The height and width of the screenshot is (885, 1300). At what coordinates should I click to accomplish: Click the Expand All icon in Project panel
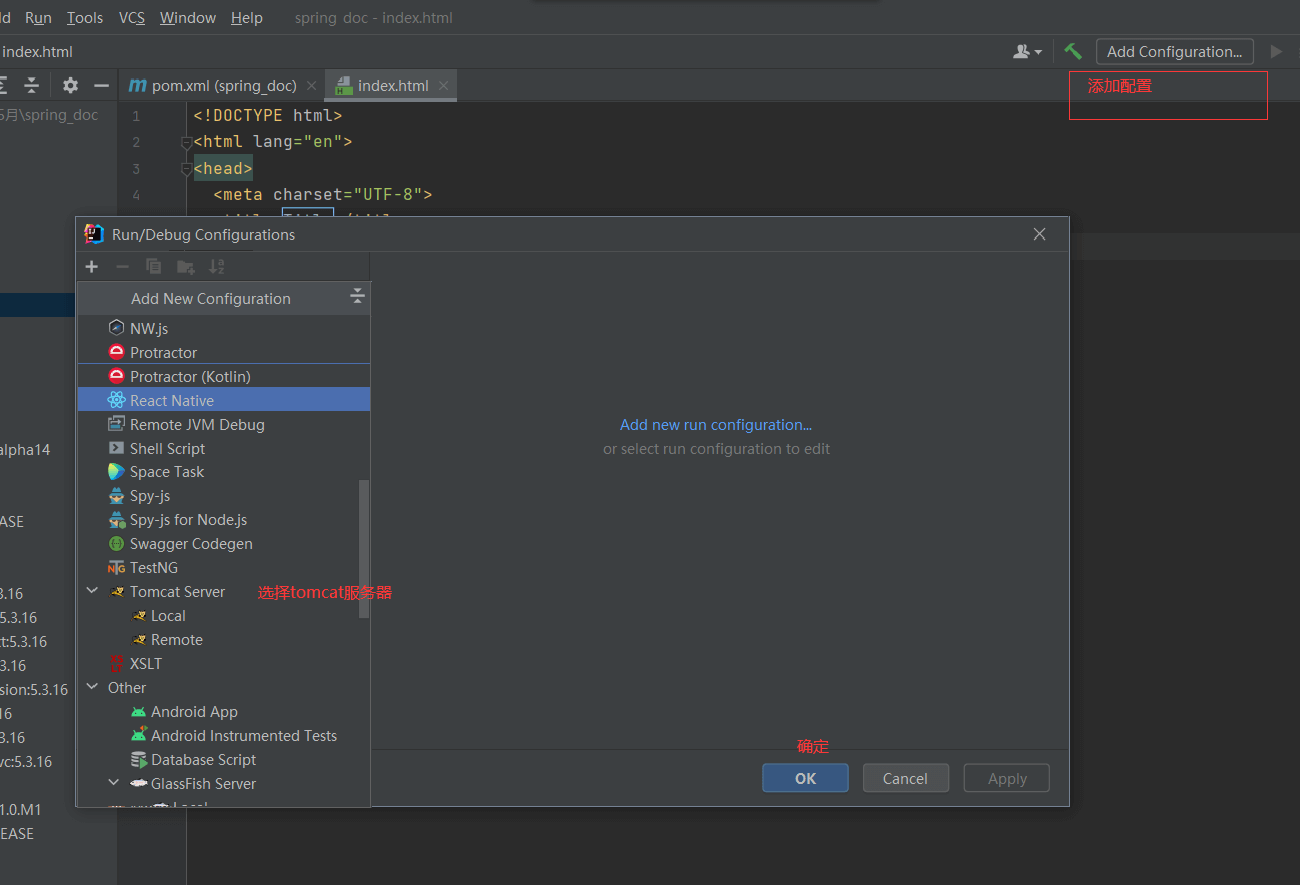4,85
